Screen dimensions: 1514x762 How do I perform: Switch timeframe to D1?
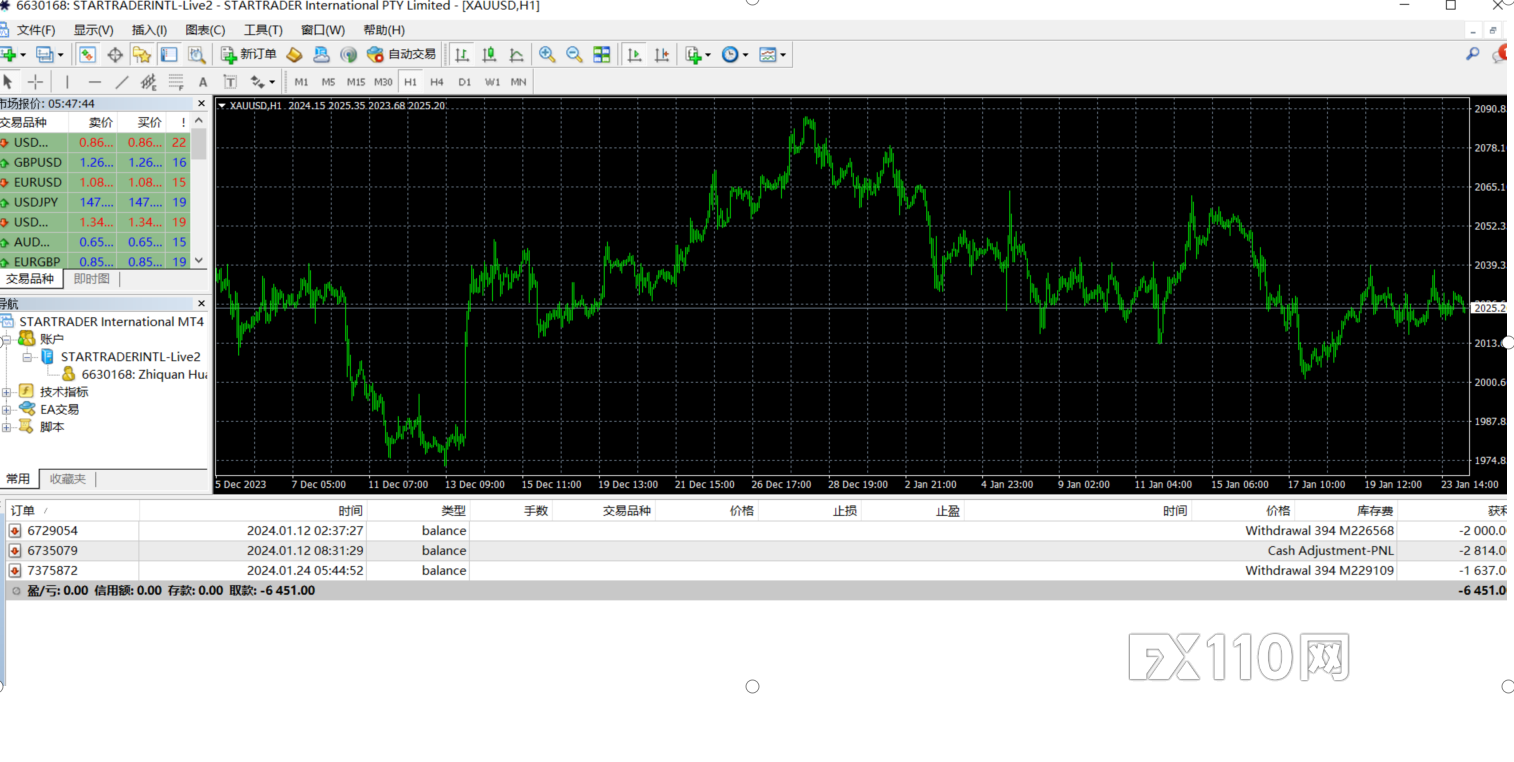[465, 82]
